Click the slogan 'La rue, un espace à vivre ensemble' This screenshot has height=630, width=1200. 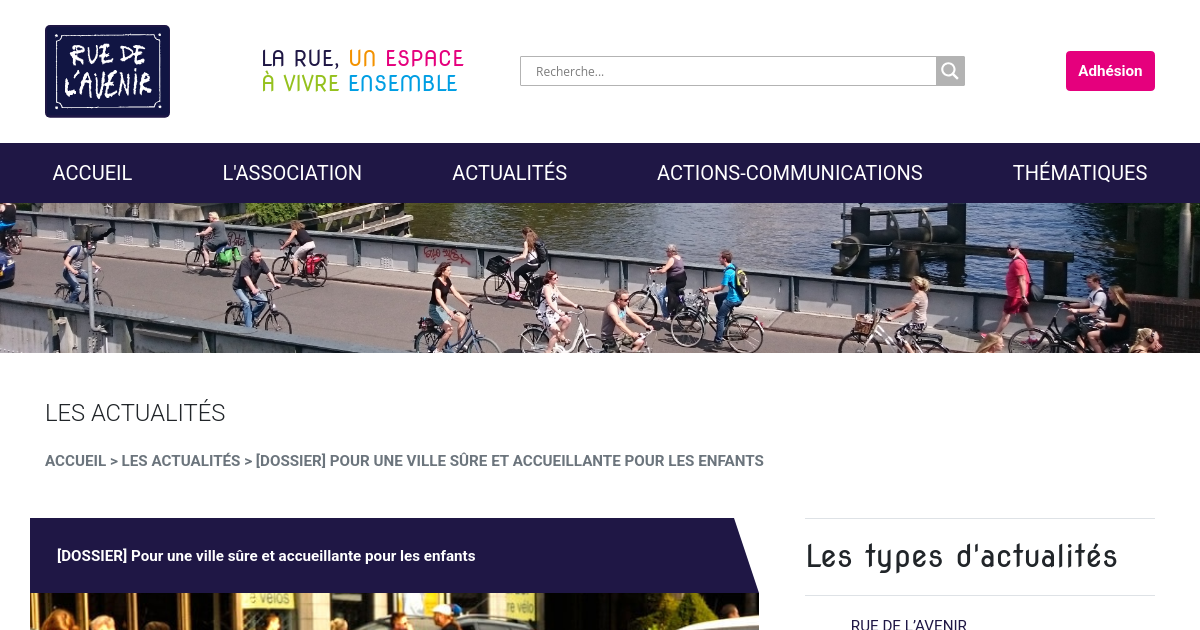point(363,71)
